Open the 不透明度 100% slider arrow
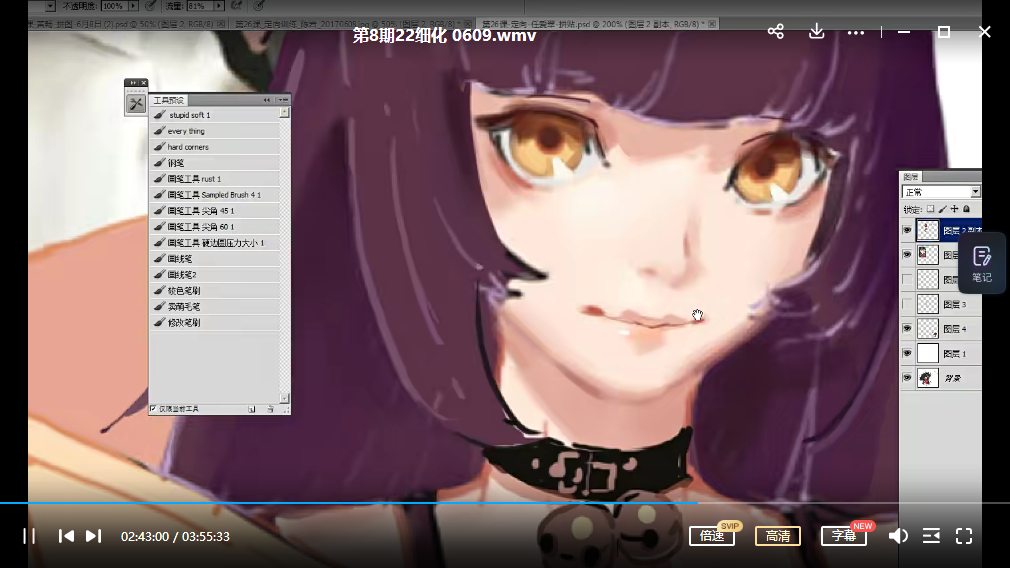 (x=133, y=6)
